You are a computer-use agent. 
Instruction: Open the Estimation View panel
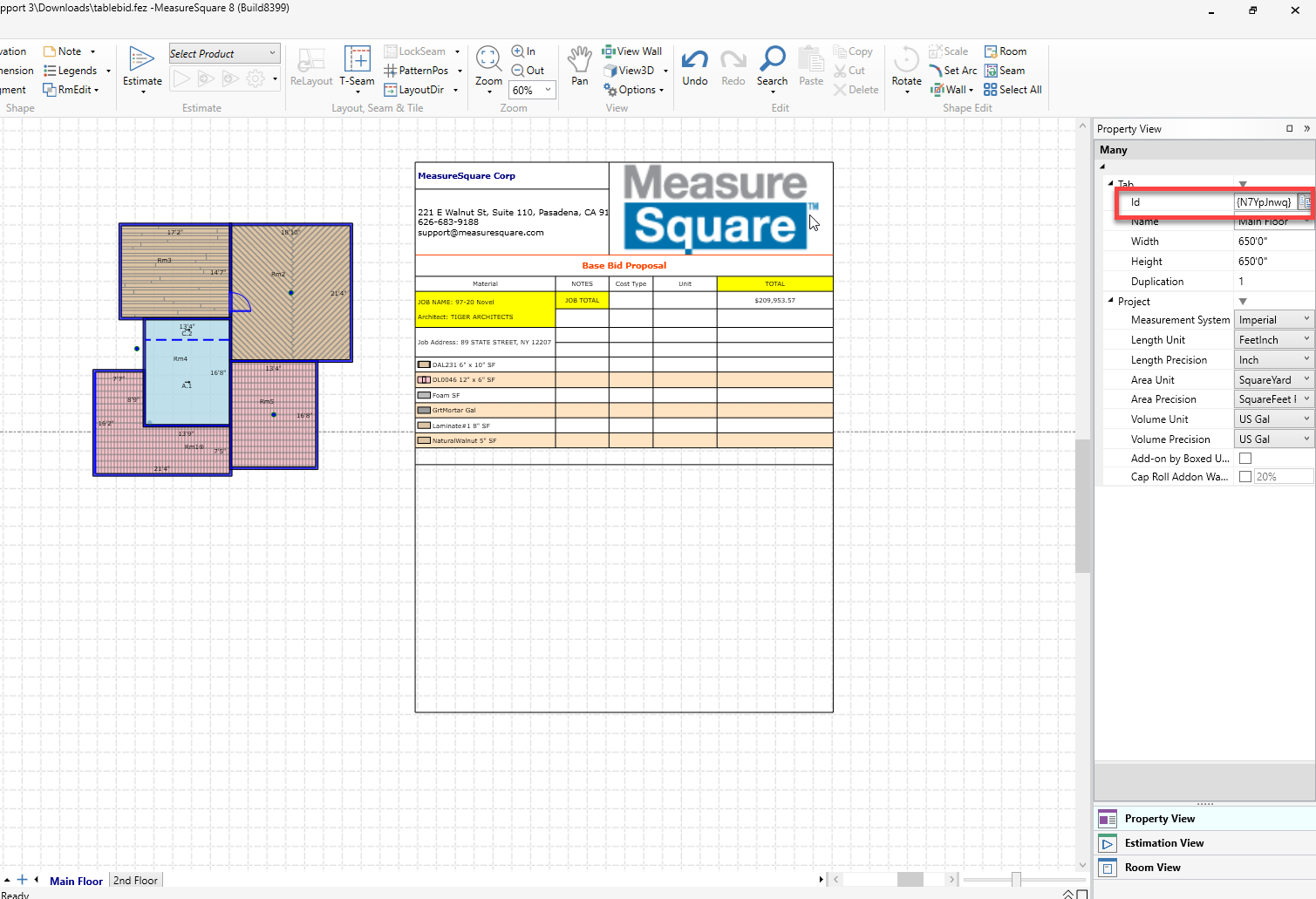(x=1163, y=843)
